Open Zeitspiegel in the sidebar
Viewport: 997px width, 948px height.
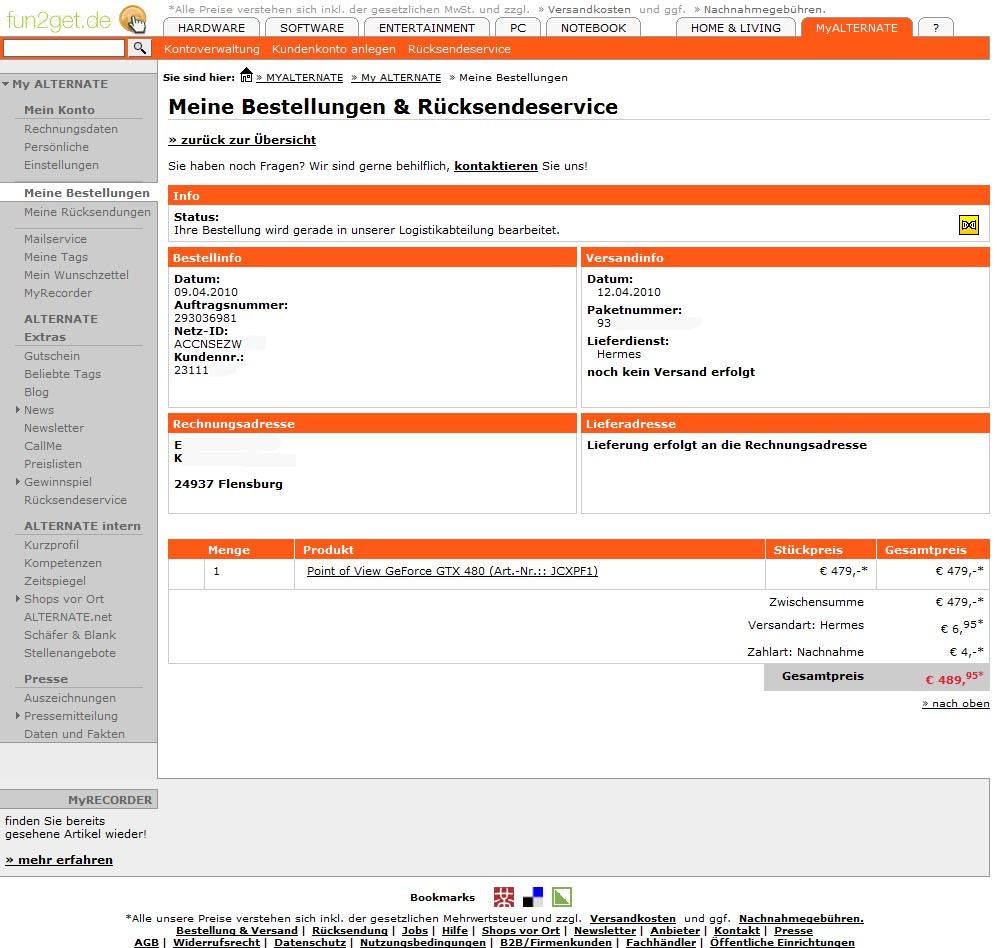(x=55, y=580)
